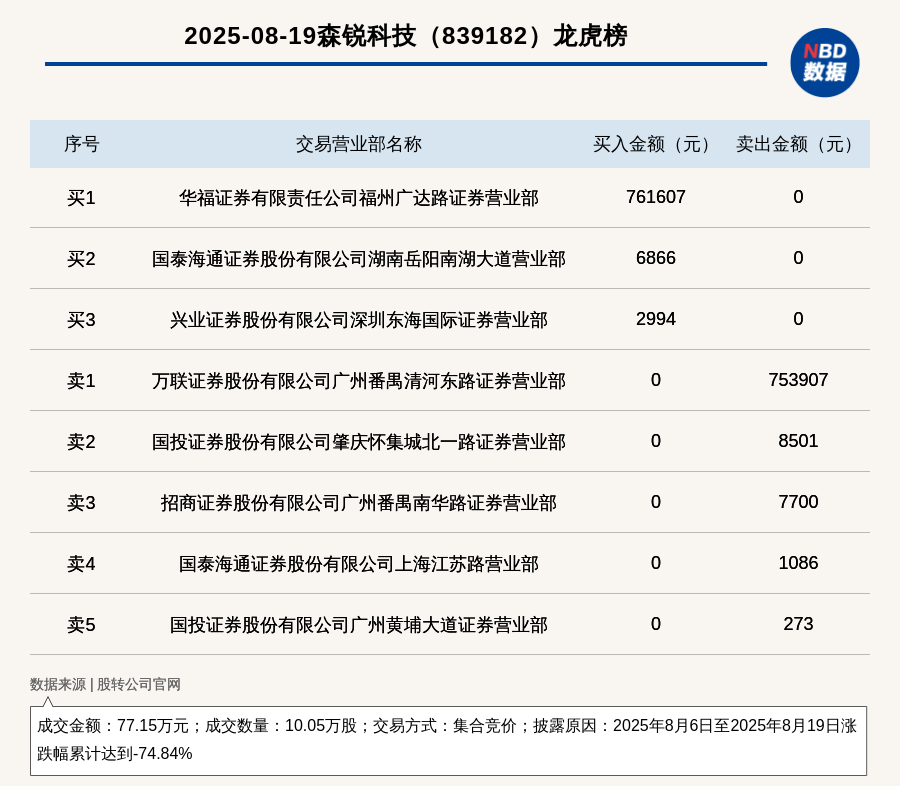Click 国投证券股份有限公司广州黄埔大道证券营业部
Viewport: 900px width, 786px height.
(x=359, y=625)
